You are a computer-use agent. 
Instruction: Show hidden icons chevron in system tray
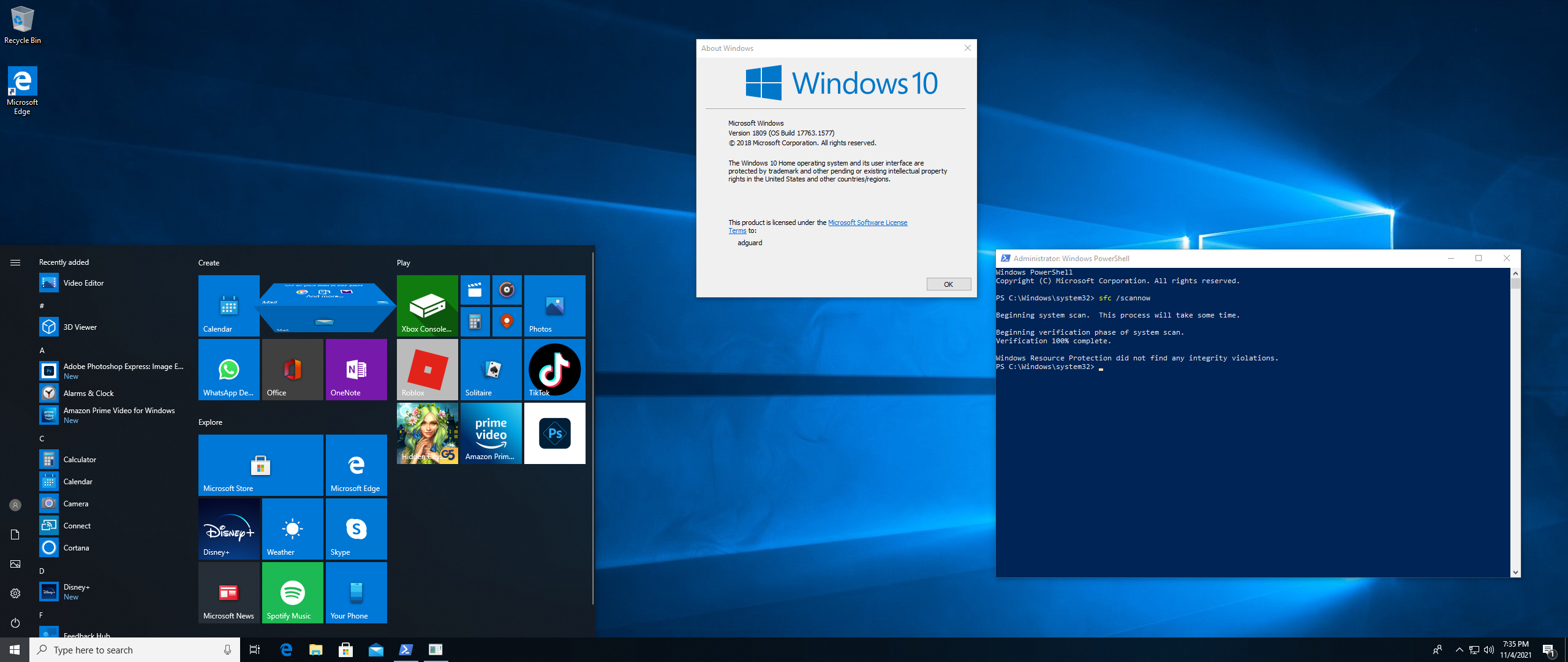pos(1459,650)
